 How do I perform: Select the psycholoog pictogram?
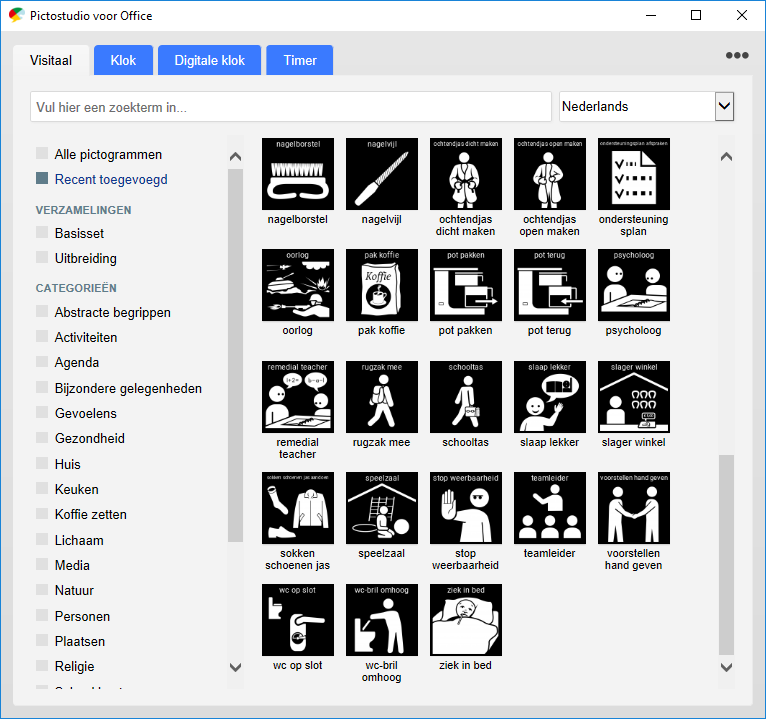[x=634, y=285]
